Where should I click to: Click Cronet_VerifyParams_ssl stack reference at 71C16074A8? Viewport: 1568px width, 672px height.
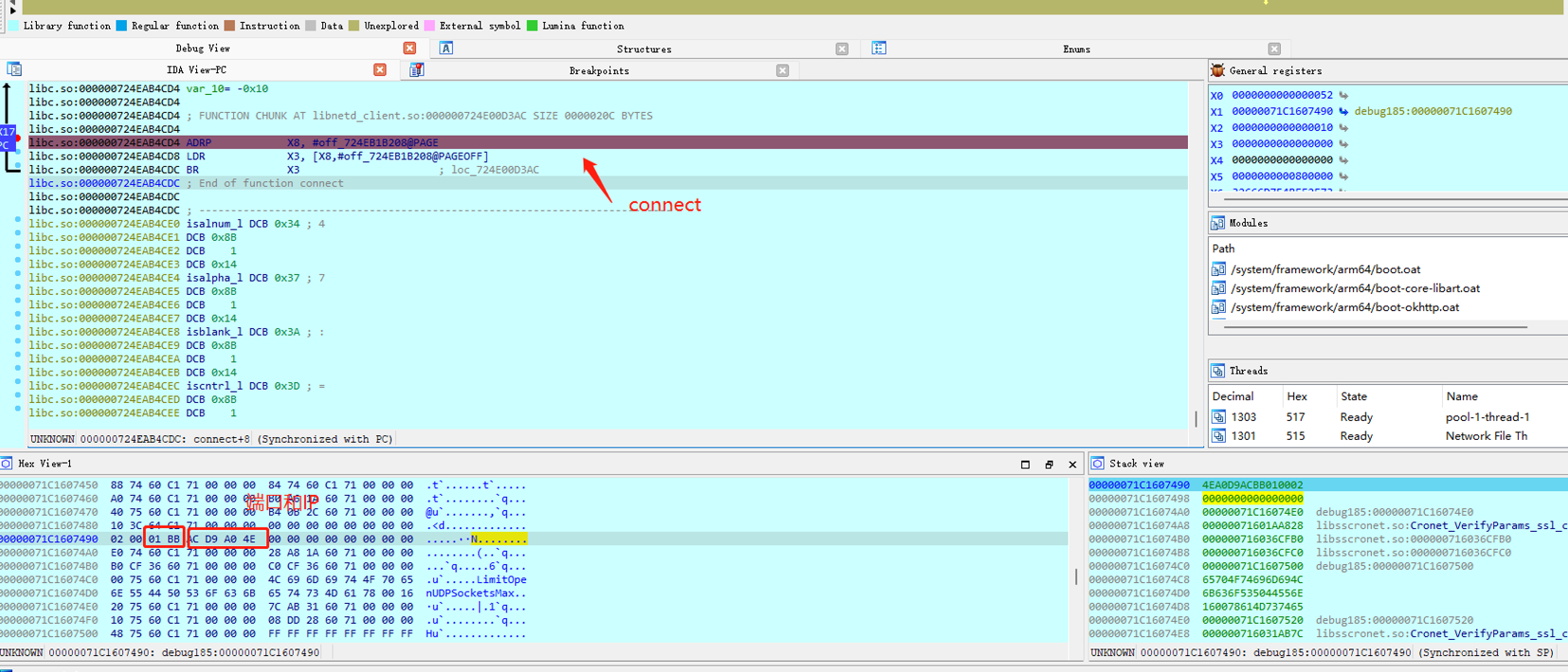1442,525
